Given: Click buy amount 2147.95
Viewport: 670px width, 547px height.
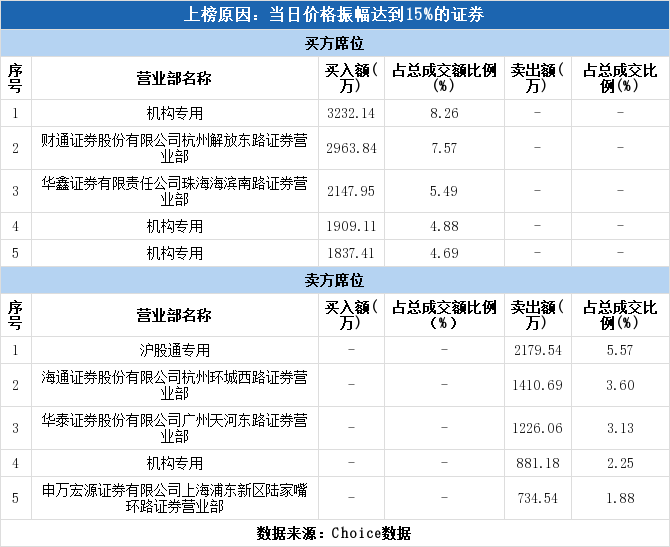Looking at the screenshot, I should [351, 191].
